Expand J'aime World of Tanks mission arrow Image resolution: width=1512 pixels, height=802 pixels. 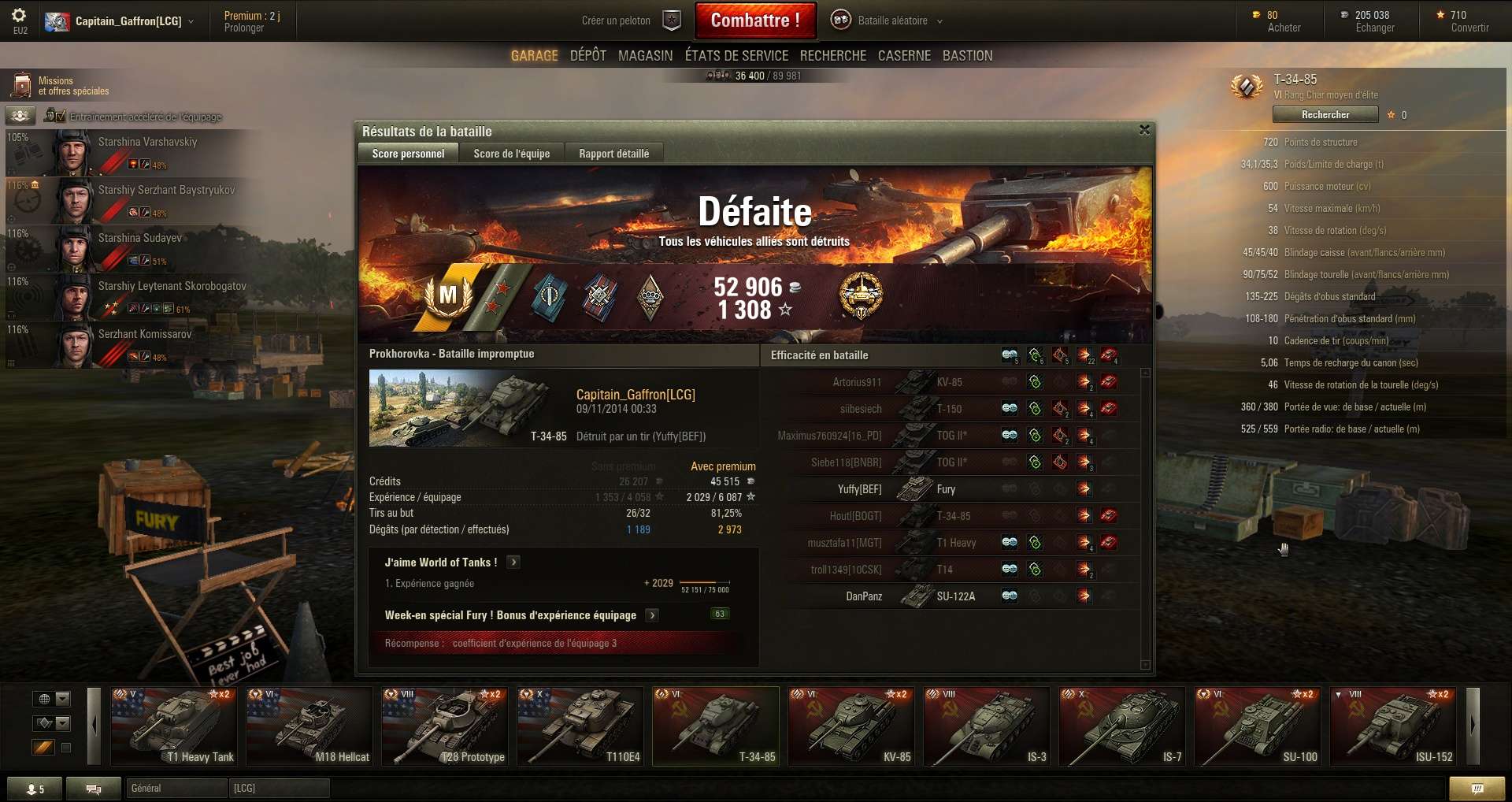pyautogui.click(x=513, y=562)
